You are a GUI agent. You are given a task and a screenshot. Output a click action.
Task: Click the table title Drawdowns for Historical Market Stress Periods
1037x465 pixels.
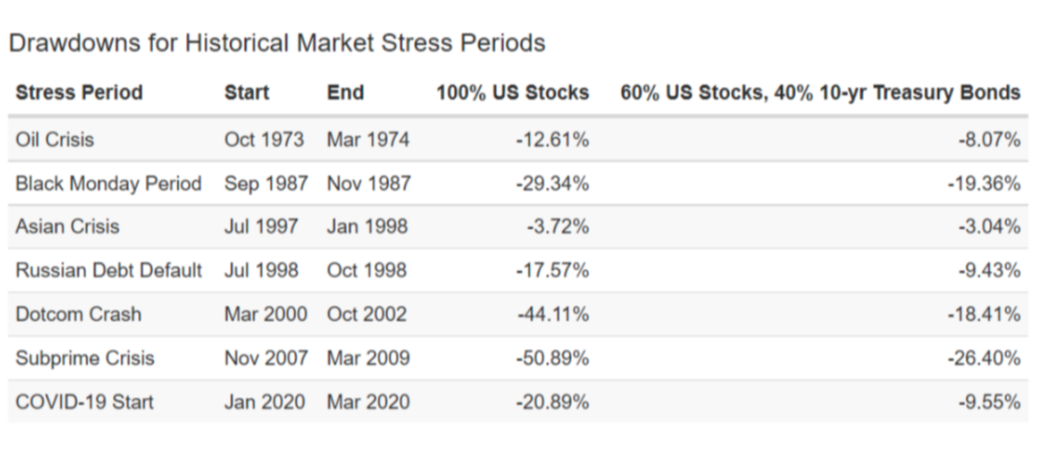pyautogui.click(x=277, y=43)
